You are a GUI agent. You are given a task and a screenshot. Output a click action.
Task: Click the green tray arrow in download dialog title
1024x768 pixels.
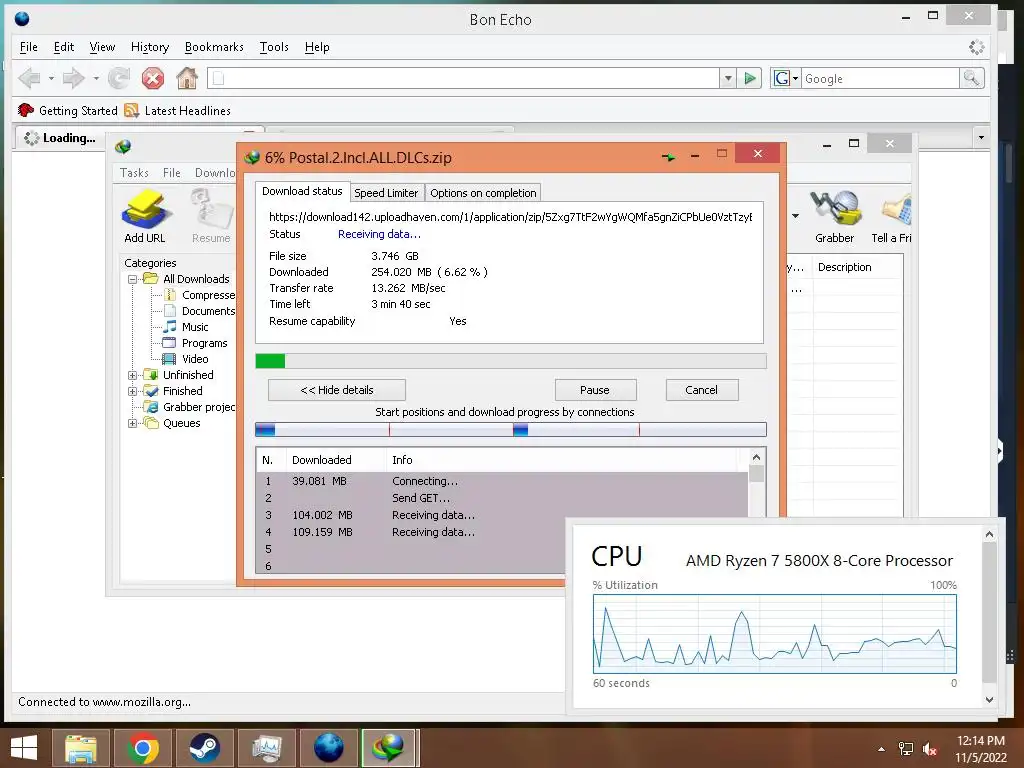(x=668, y=157)
